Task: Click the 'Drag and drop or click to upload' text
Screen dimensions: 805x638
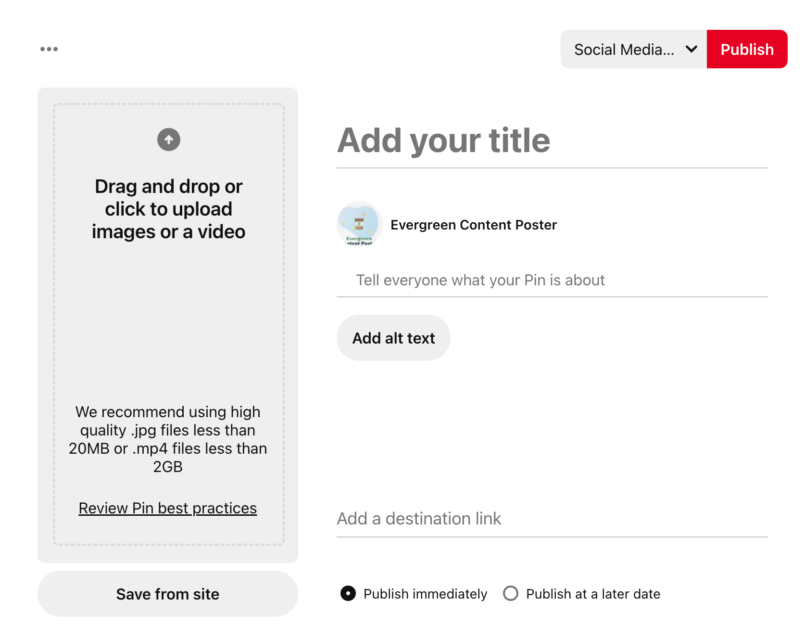Action: [x=168, y=209]
